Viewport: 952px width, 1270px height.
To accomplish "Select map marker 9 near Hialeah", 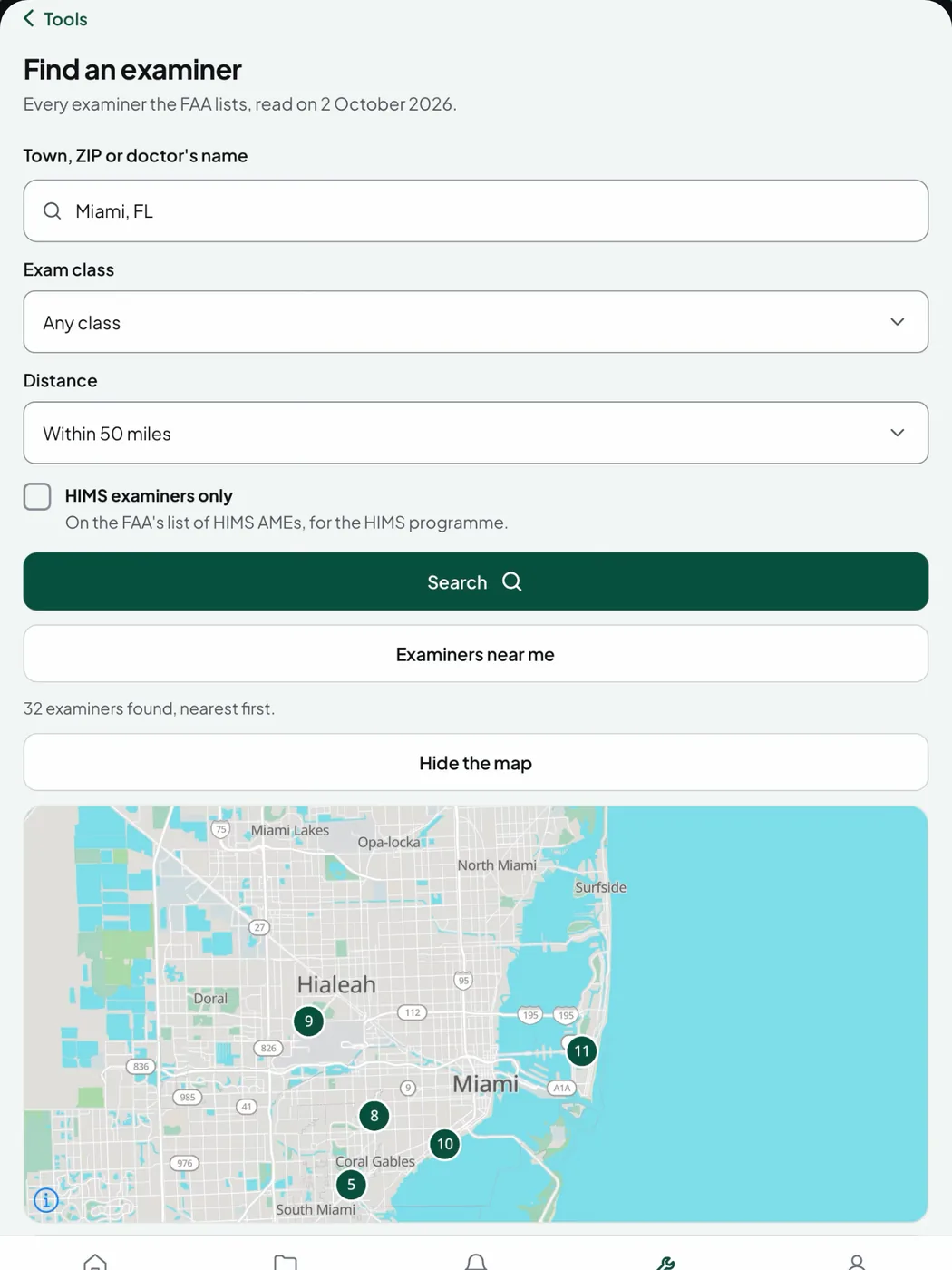I will (309, 1021).
